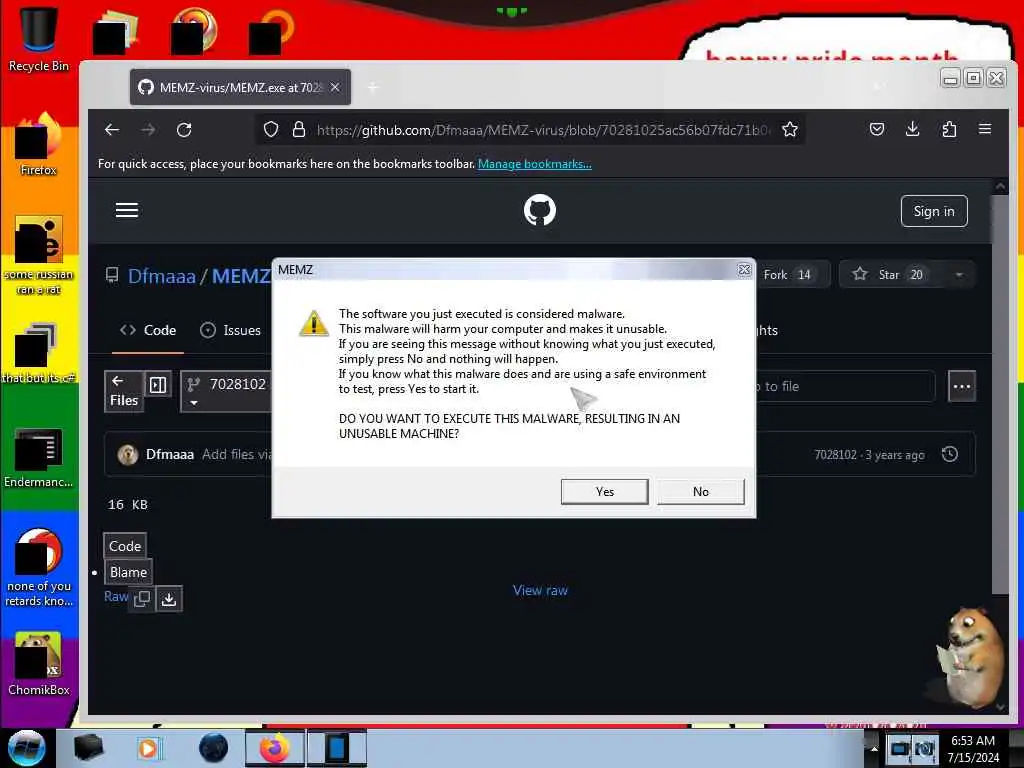Click the Fork 14 button
Viewport: 1024px width, 768px height.
tap(792, 275)
